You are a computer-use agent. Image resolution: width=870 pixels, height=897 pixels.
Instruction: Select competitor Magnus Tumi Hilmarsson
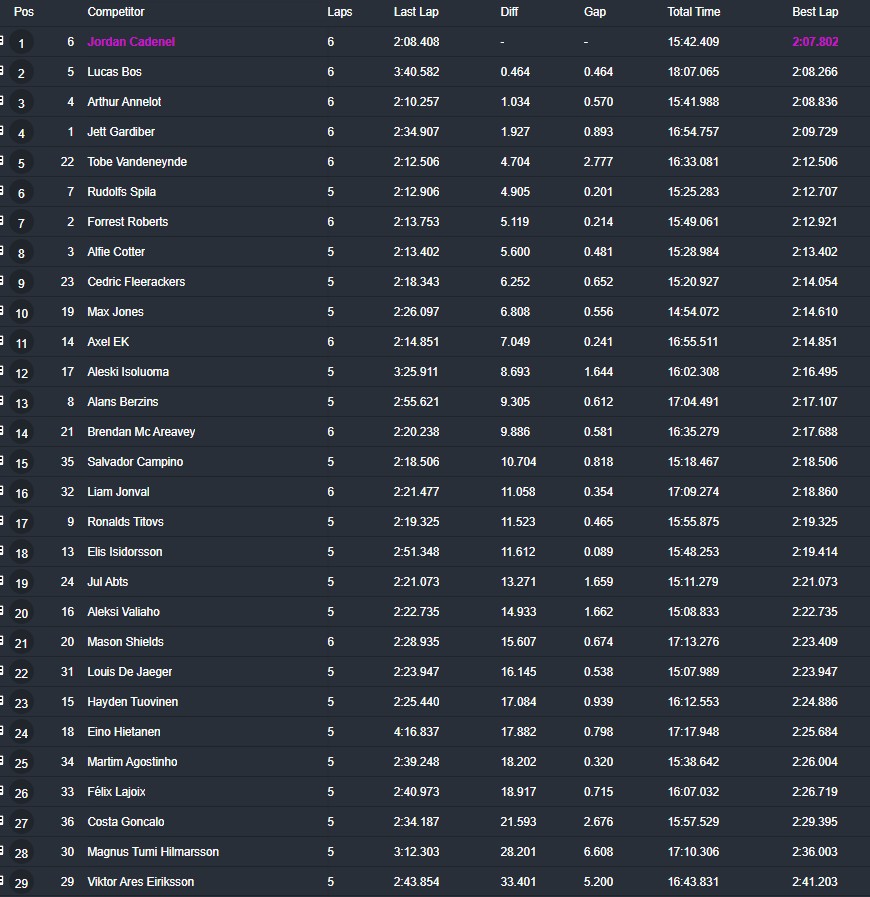pos(153,852)
